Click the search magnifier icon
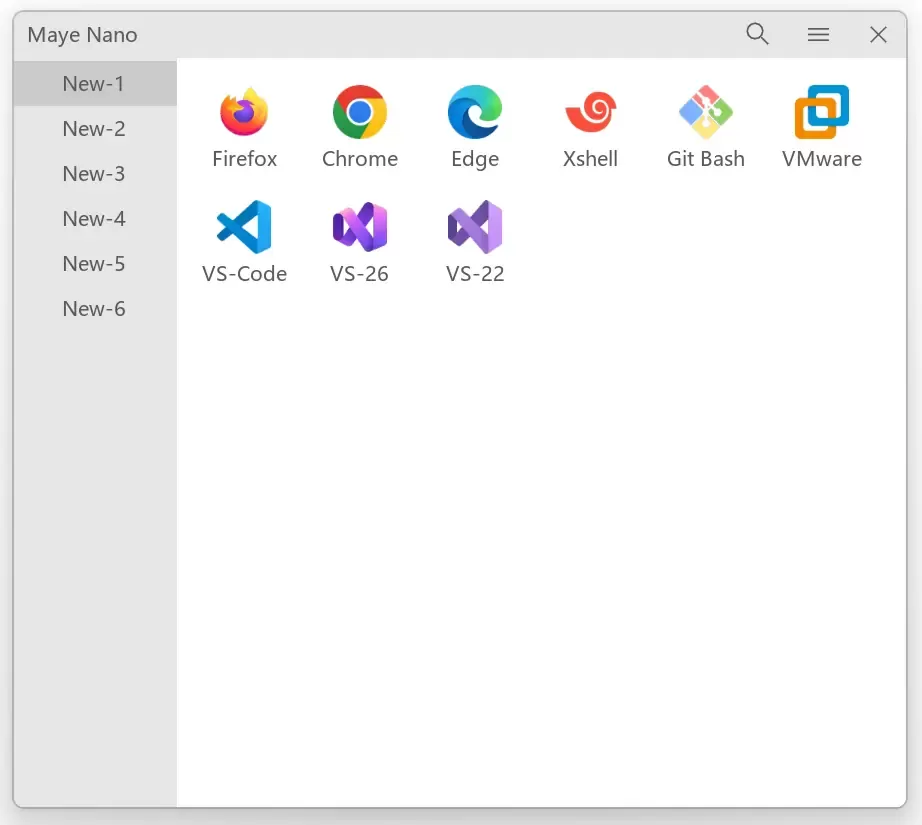This screenshot has width=922, height=825. pos(757,34)
